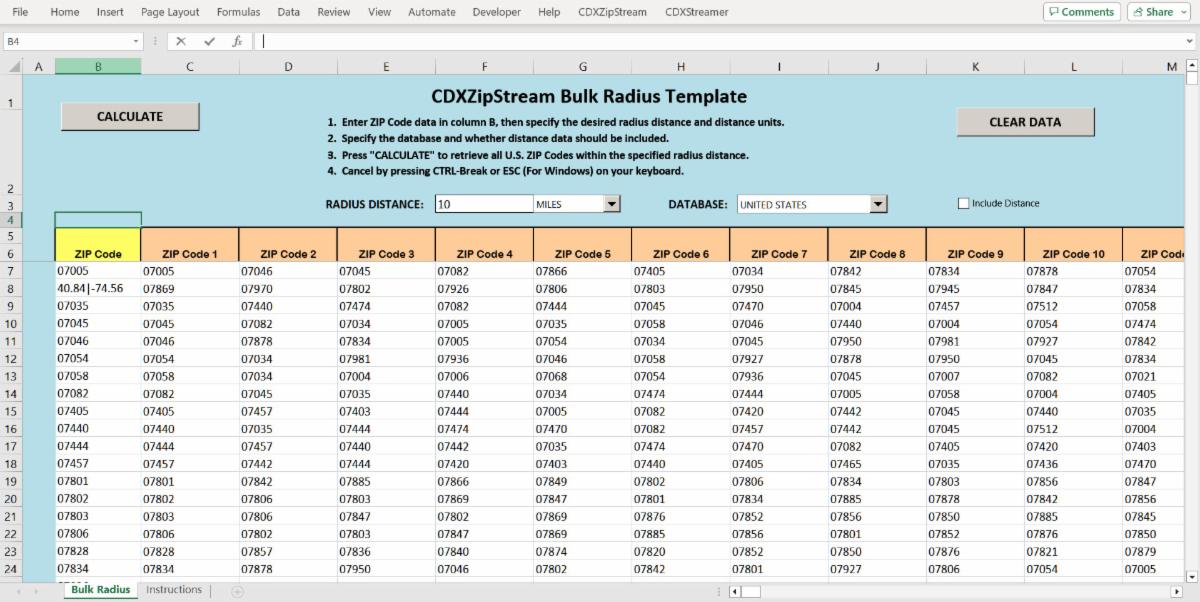Viewport: 1200px width, 602px height.
Task: Switch to the View tab
Action: [379, 12]
